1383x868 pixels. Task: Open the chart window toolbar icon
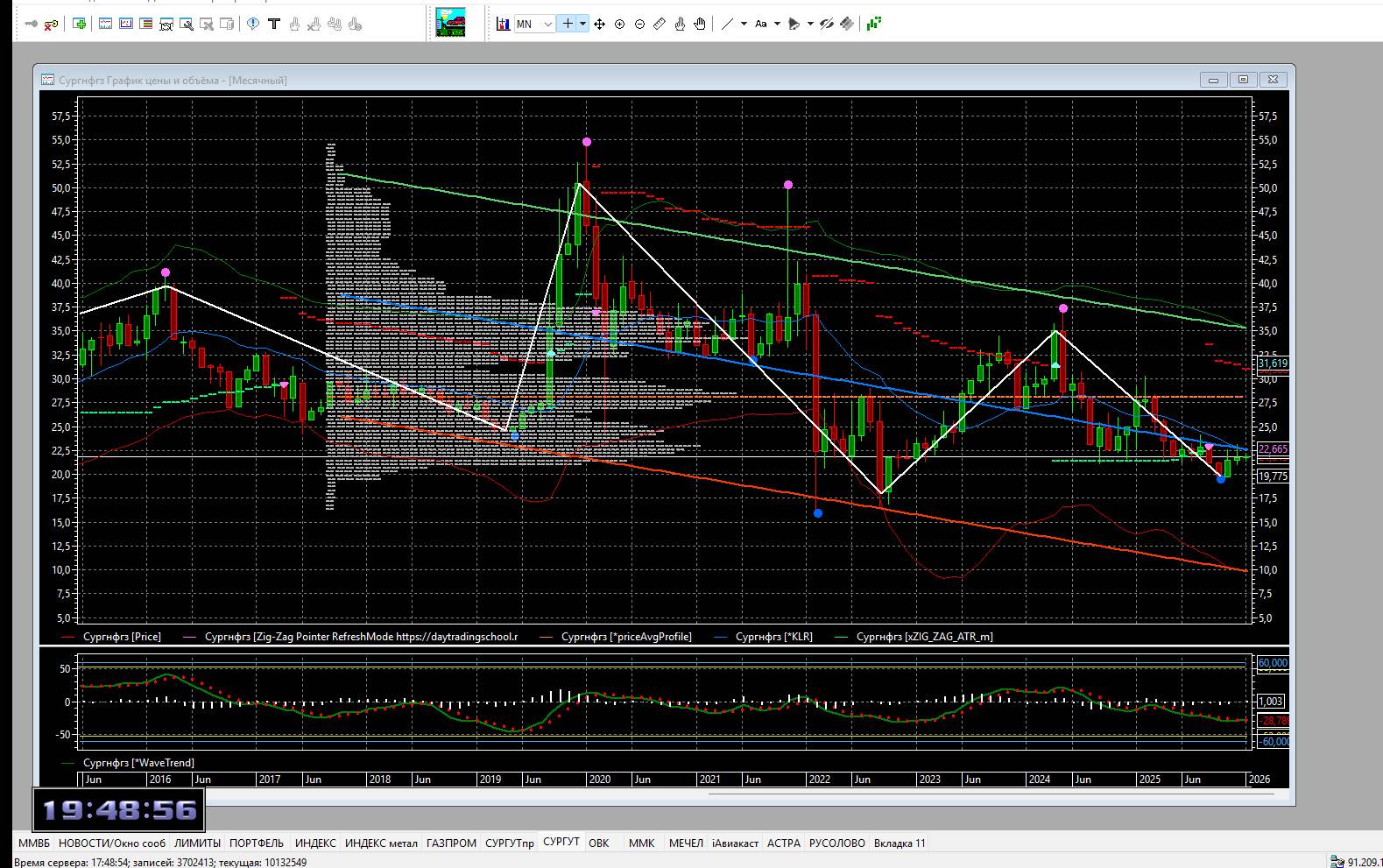[105, 24]
